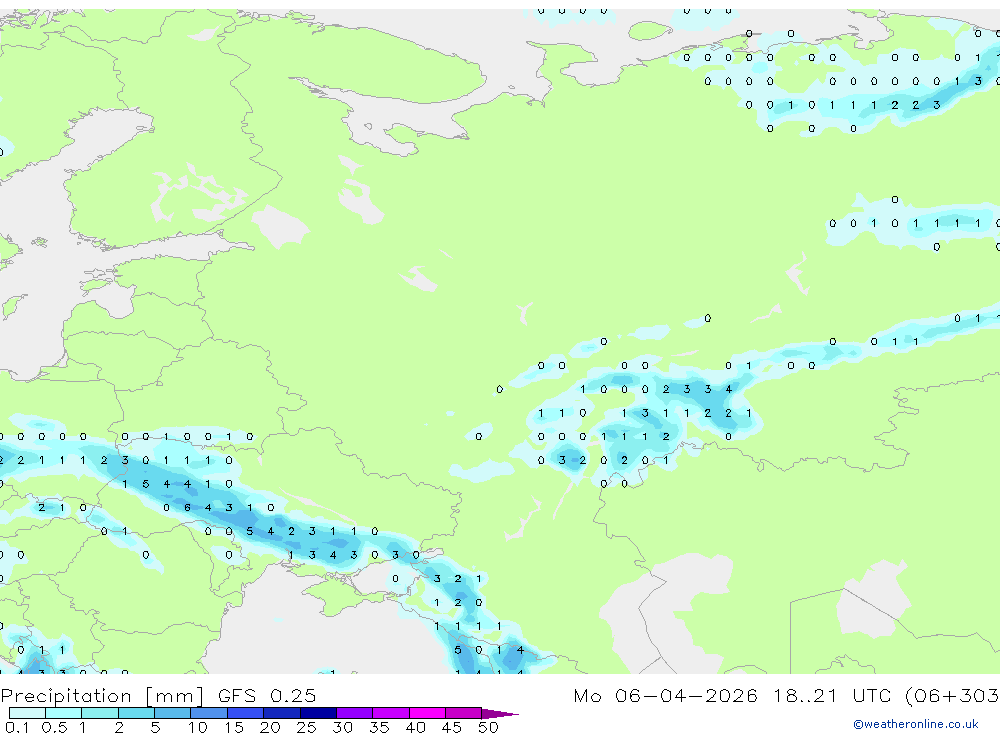Image resolution: width=1000 pixels, height=733 pixels.
Task: Click the '(06+303' forecast run offset text
Action: click(952, 695)
